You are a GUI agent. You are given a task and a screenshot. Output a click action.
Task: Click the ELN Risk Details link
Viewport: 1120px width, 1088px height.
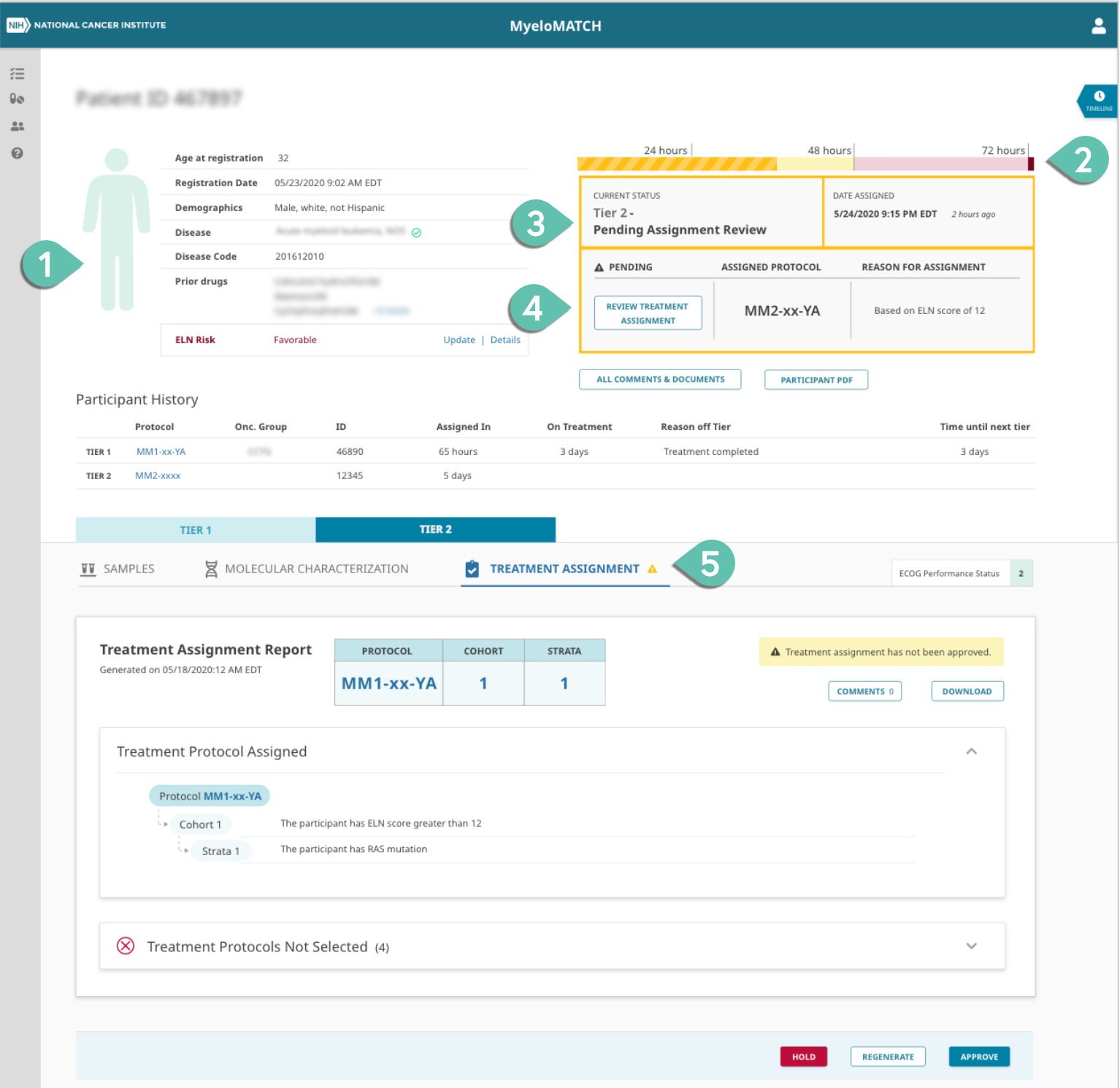(x=505, y=340)
